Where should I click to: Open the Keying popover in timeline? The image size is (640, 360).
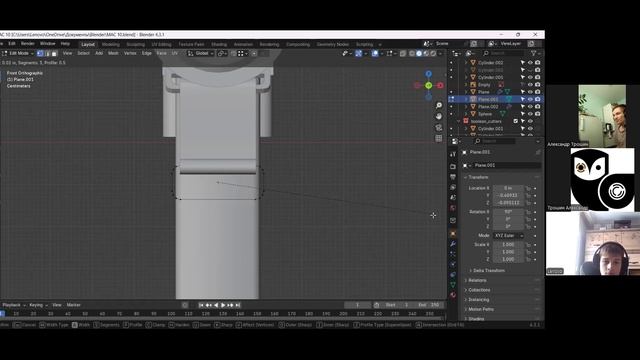(x=38, y=305)
